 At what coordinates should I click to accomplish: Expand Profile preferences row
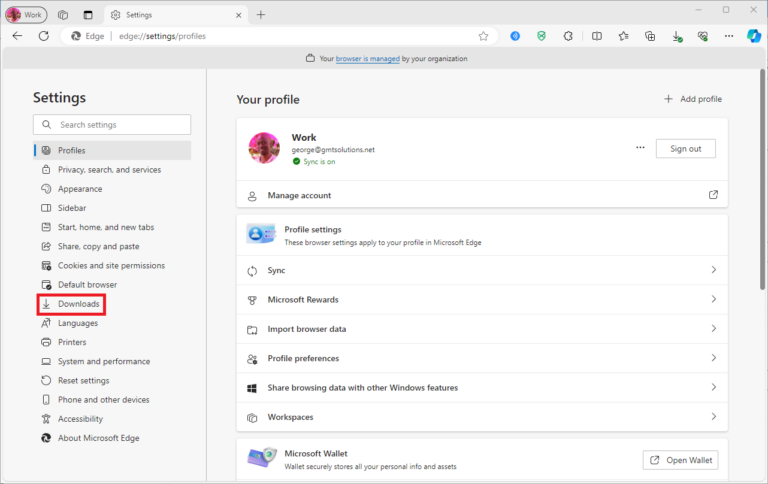[482, 358]
